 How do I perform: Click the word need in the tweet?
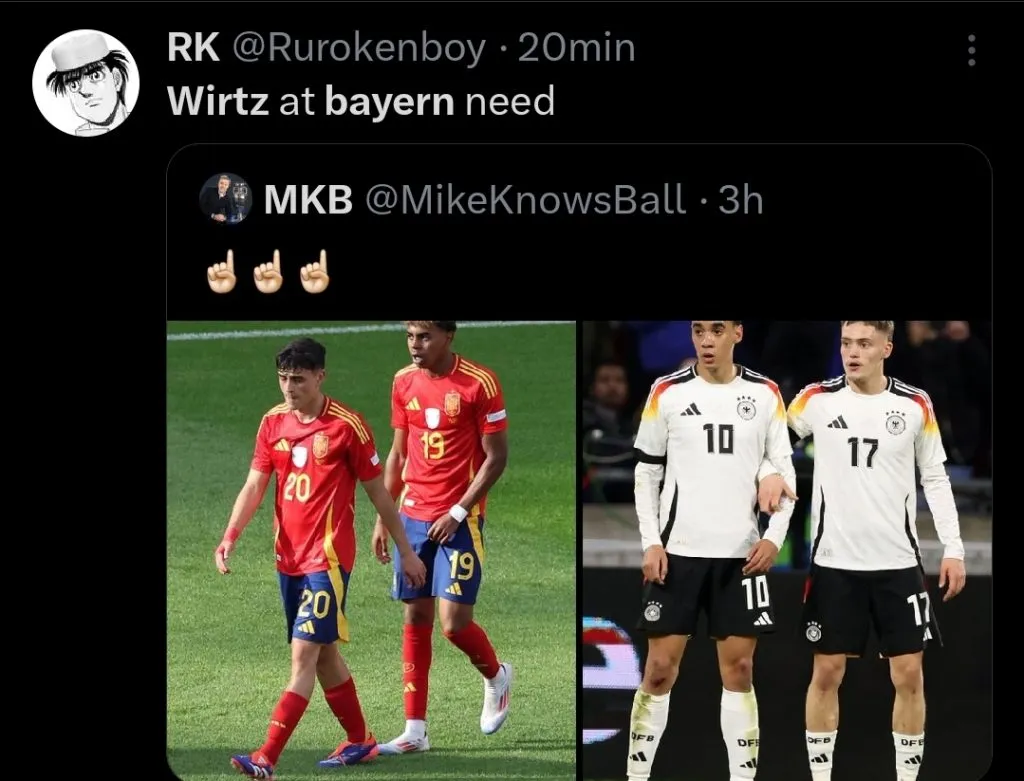tap(510, 102)
